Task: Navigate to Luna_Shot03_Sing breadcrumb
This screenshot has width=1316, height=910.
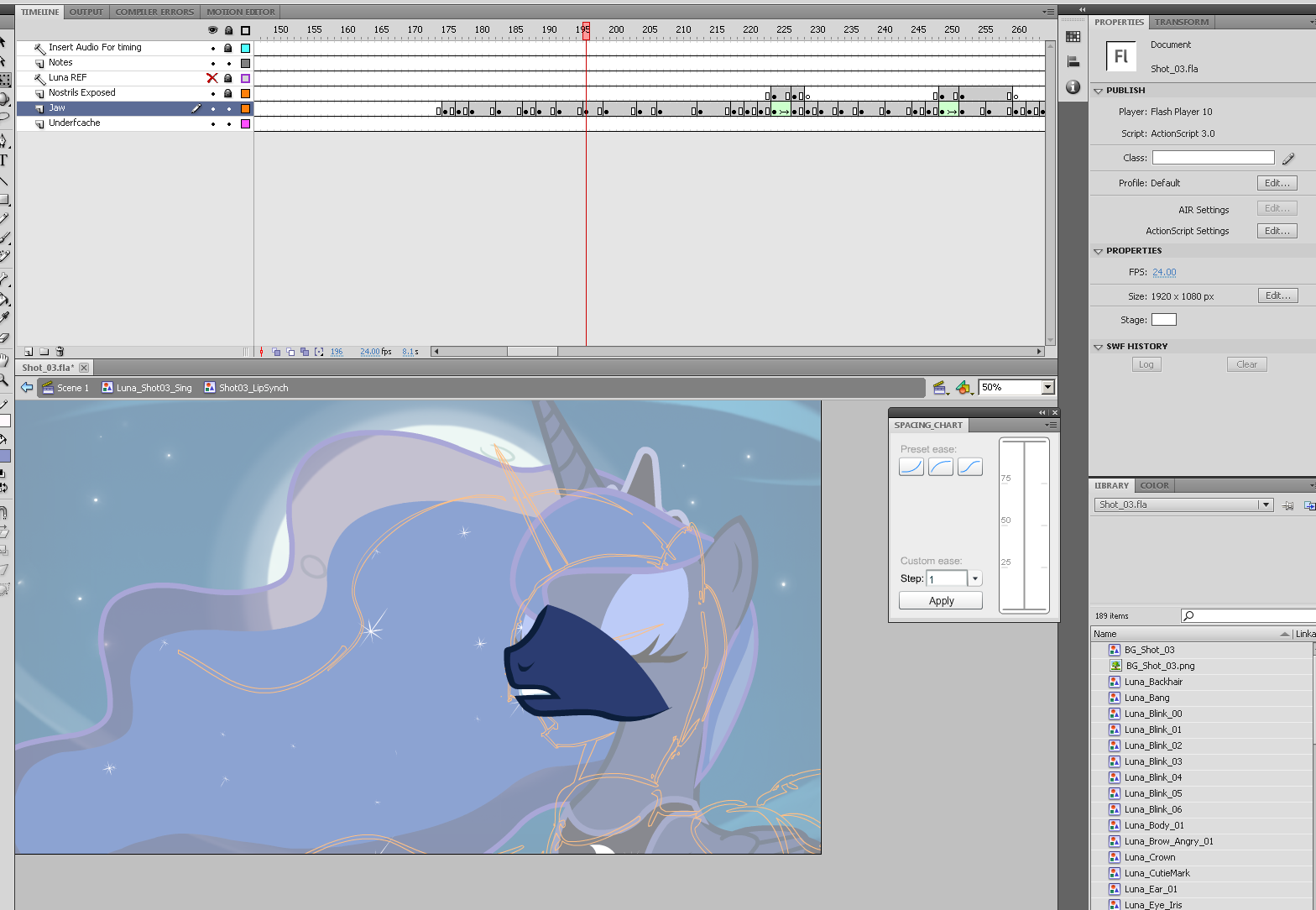Action: (x=147, y=388)
